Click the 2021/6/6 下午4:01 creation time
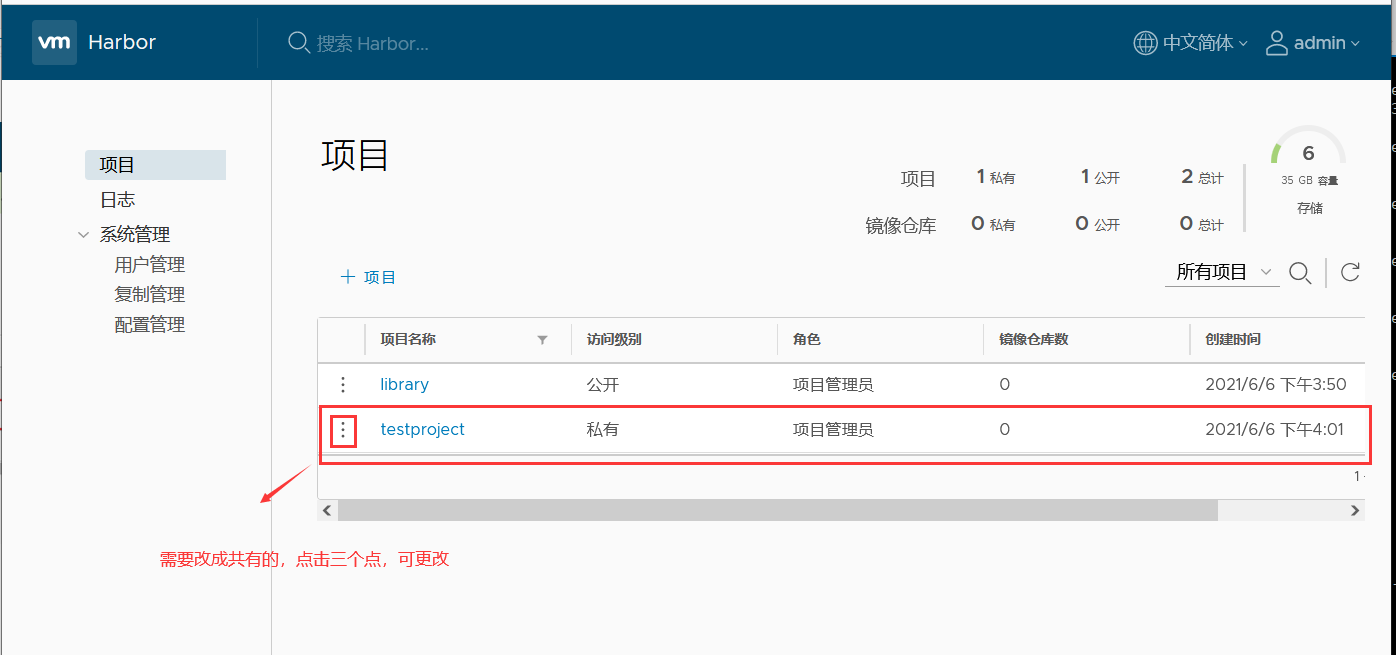The height and width of the screenshot is (655, 1396). pyautogui.click(x=1275, y=429)
